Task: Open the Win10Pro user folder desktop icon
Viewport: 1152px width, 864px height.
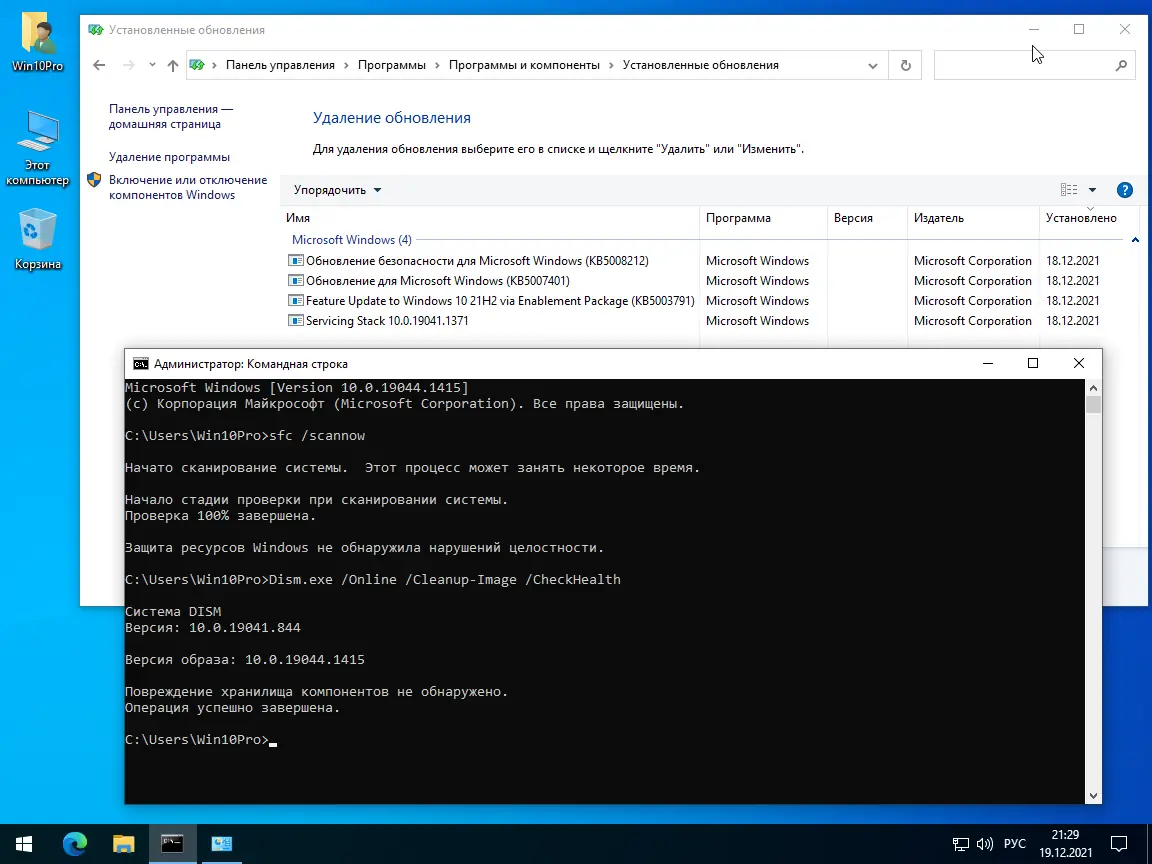Action: (x=37, y=42)
